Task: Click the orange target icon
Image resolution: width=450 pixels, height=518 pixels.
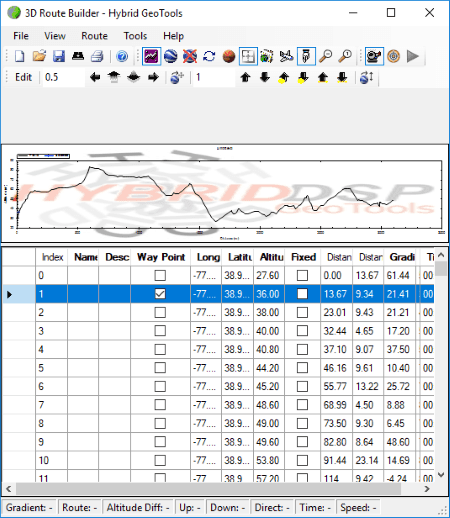Action: coord(394,56)
